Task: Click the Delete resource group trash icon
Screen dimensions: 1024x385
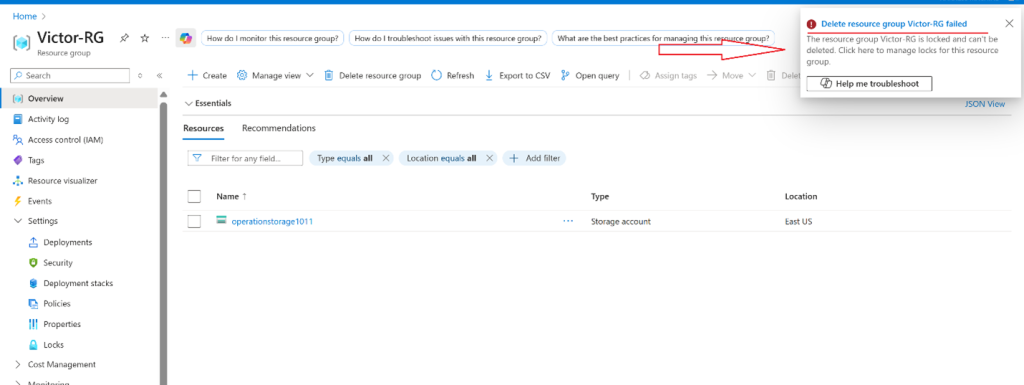Action: pos(329,76)
